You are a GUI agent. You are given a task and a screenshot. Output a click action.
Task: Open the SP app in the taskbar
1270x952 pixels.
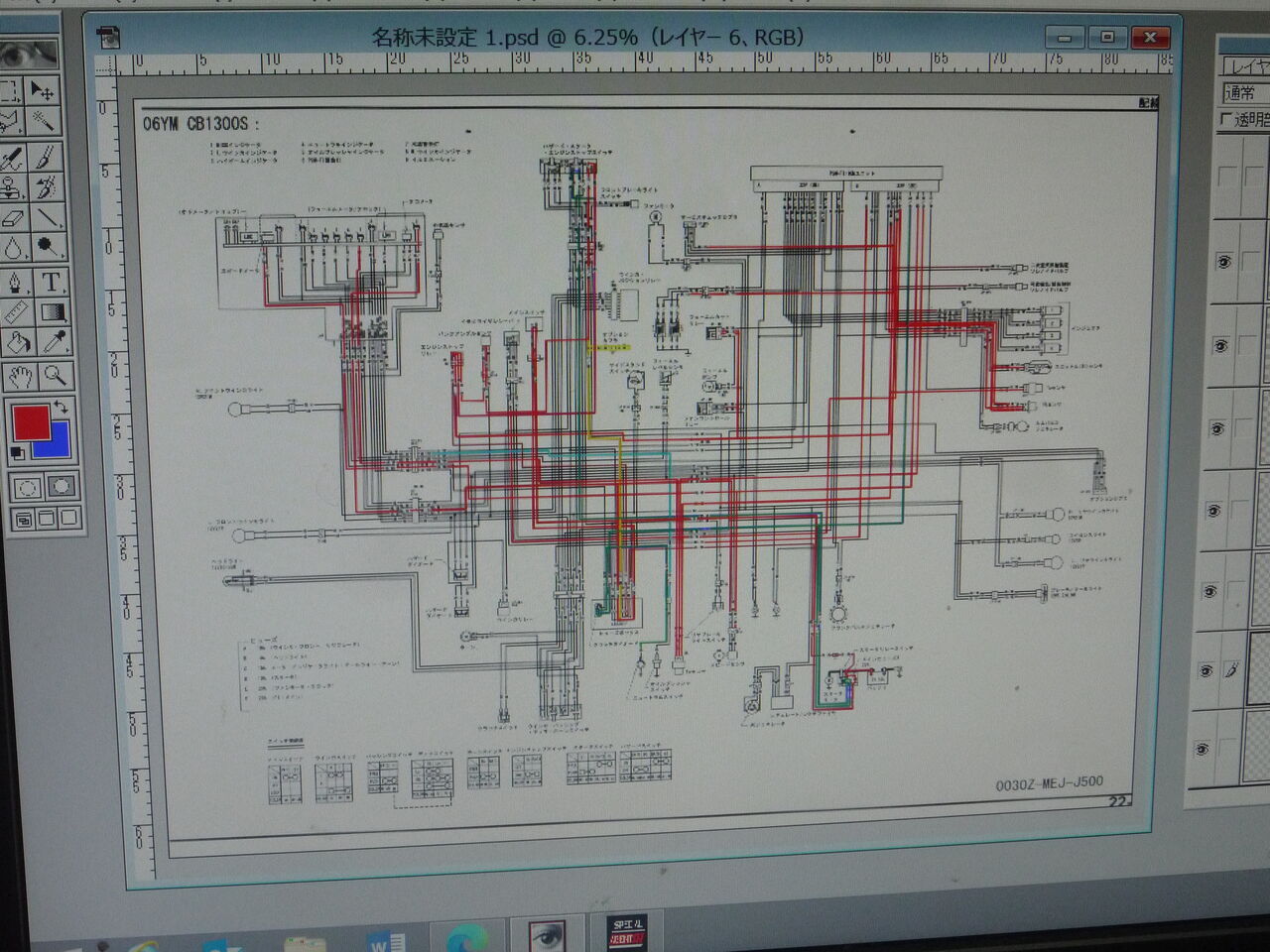625,932
